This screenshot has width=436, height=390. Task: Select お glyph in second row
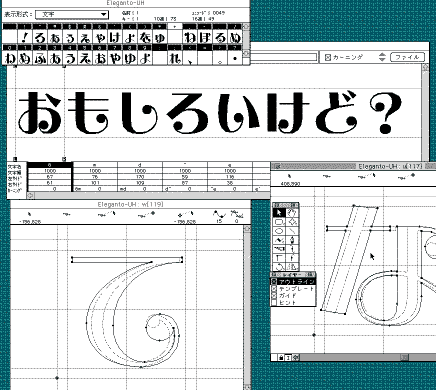coord(99,58)
